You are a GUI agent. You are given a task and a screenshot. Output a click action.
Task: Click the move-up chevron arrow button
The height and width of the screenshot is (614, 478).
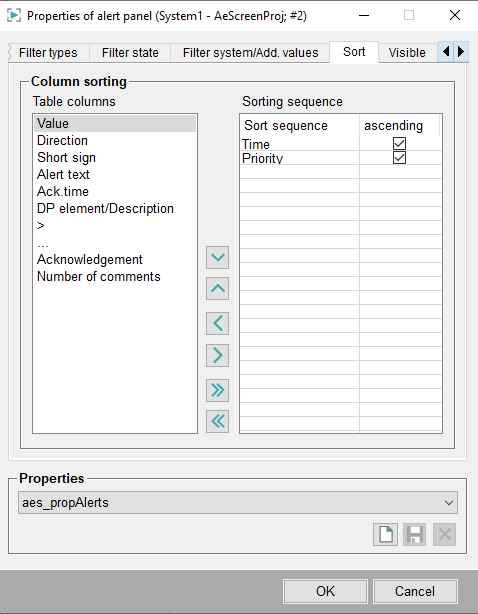click(x=217, y=289)
